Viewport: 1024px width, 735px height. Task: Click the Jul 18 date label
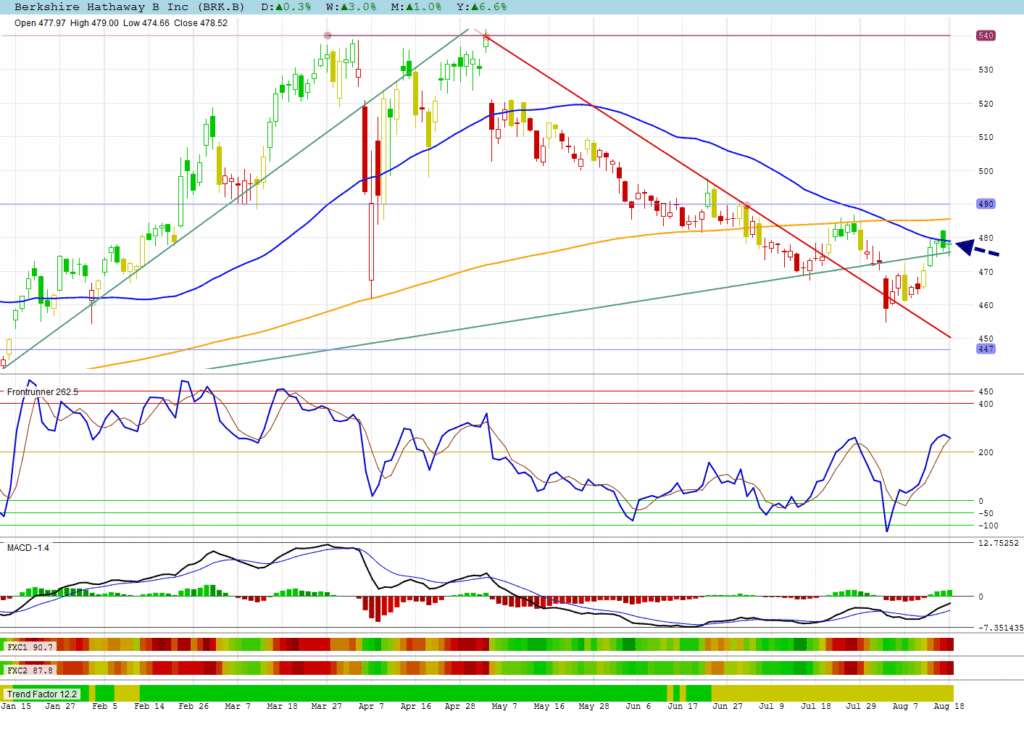(816, 706)
